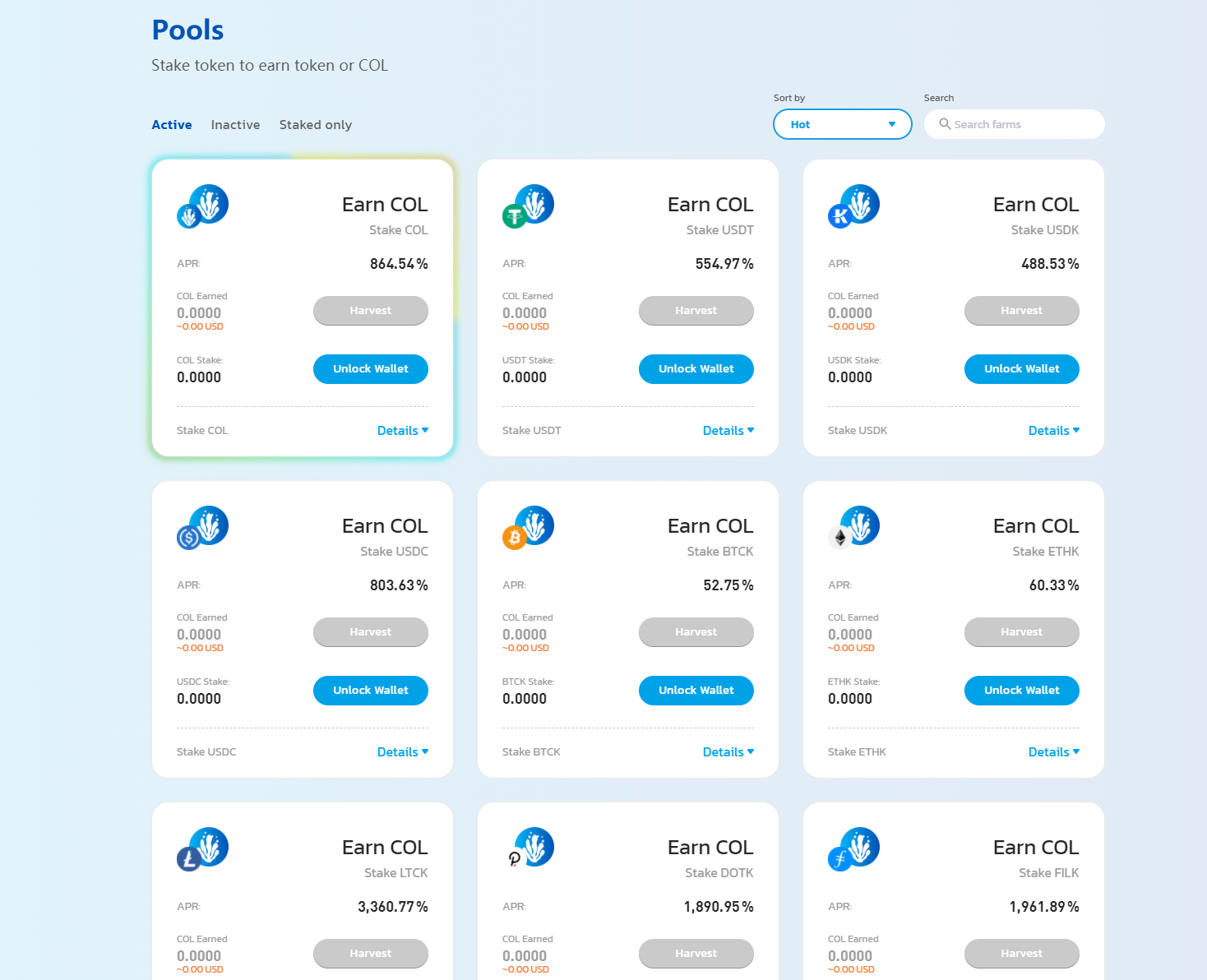Screen dimensions: 1207x980
Task: Expand Details for Stake USDT pool
Action: point(728,431)
